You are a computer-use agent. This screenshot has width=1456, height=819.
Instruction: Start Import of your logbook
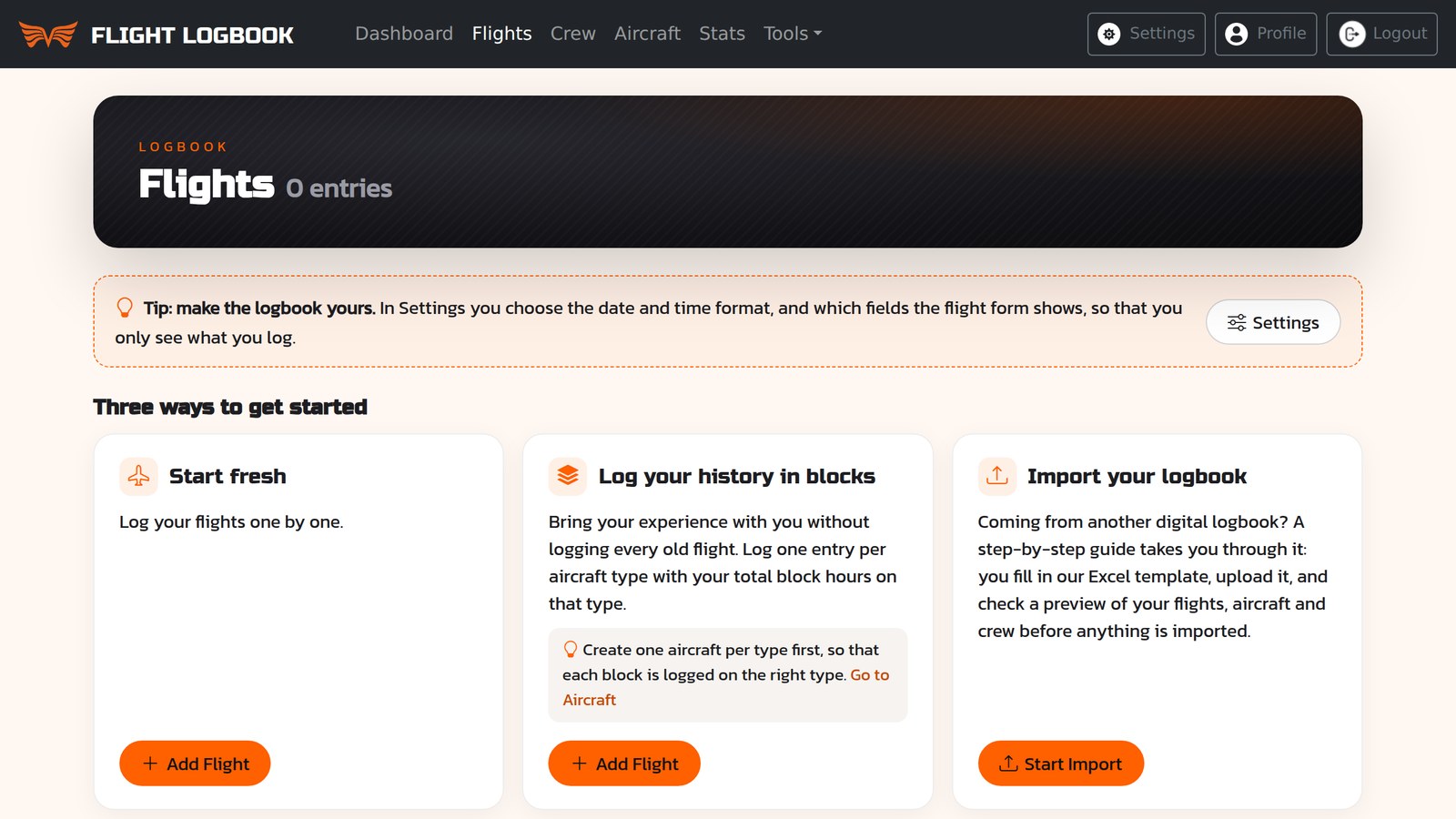(x=1061, y=763)
